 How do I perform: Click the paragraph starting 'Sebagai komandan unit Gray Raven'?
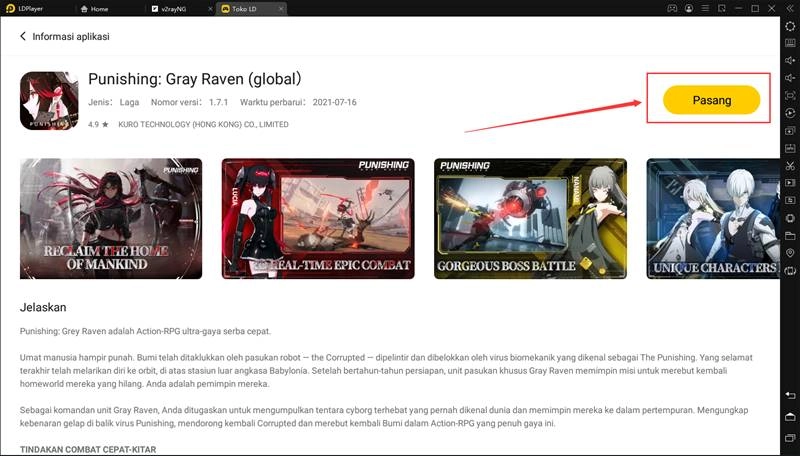click(x=384, y=416)
